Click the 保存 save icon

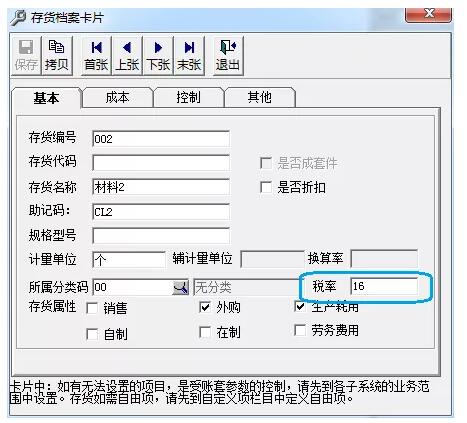click(x=26, y=56)
